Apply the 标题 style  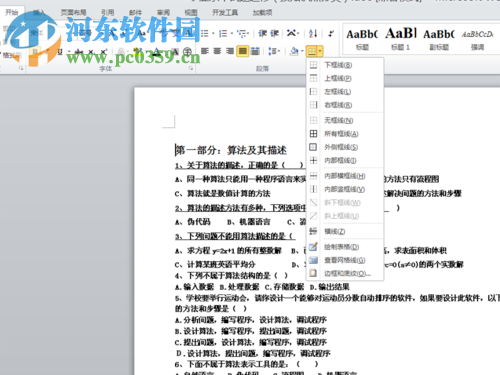coord(362,39)
